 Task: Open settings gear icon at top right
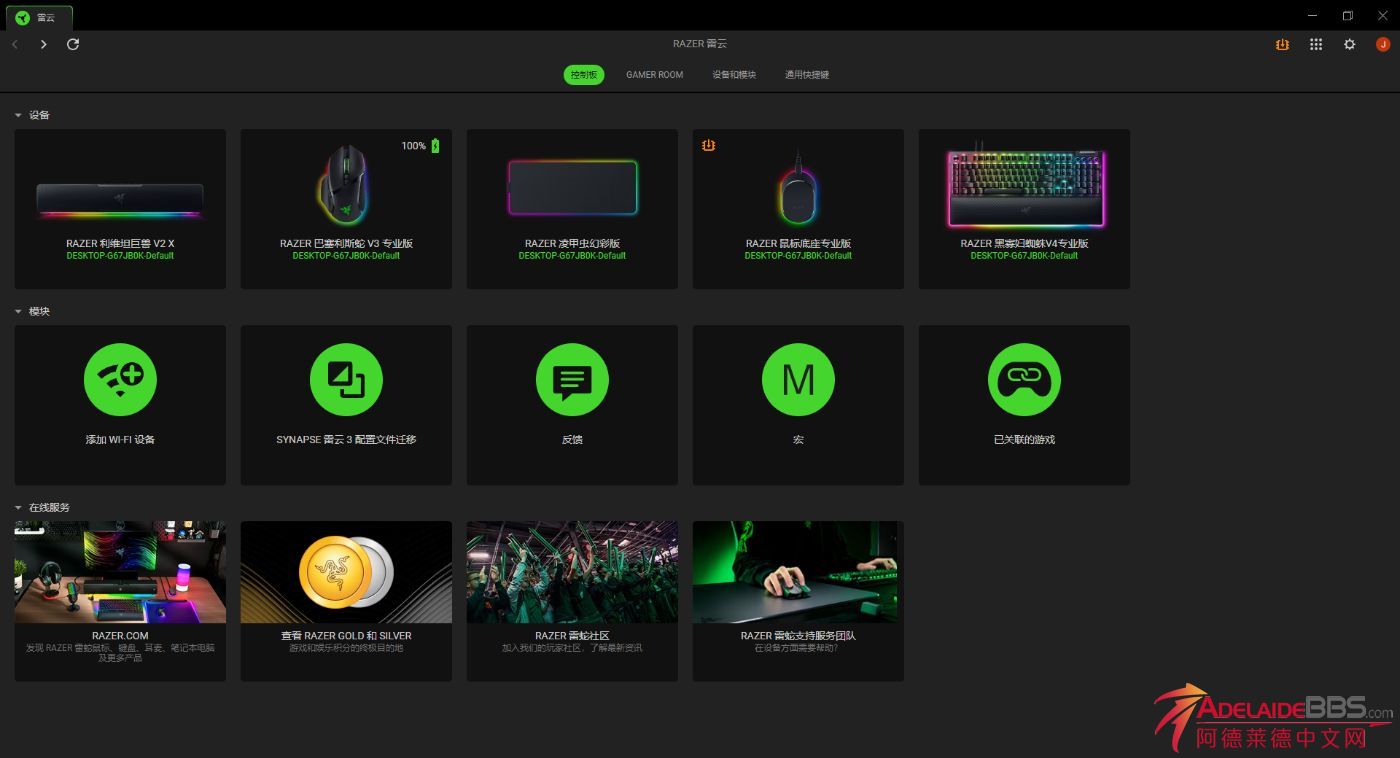[x=1349, y=44]
